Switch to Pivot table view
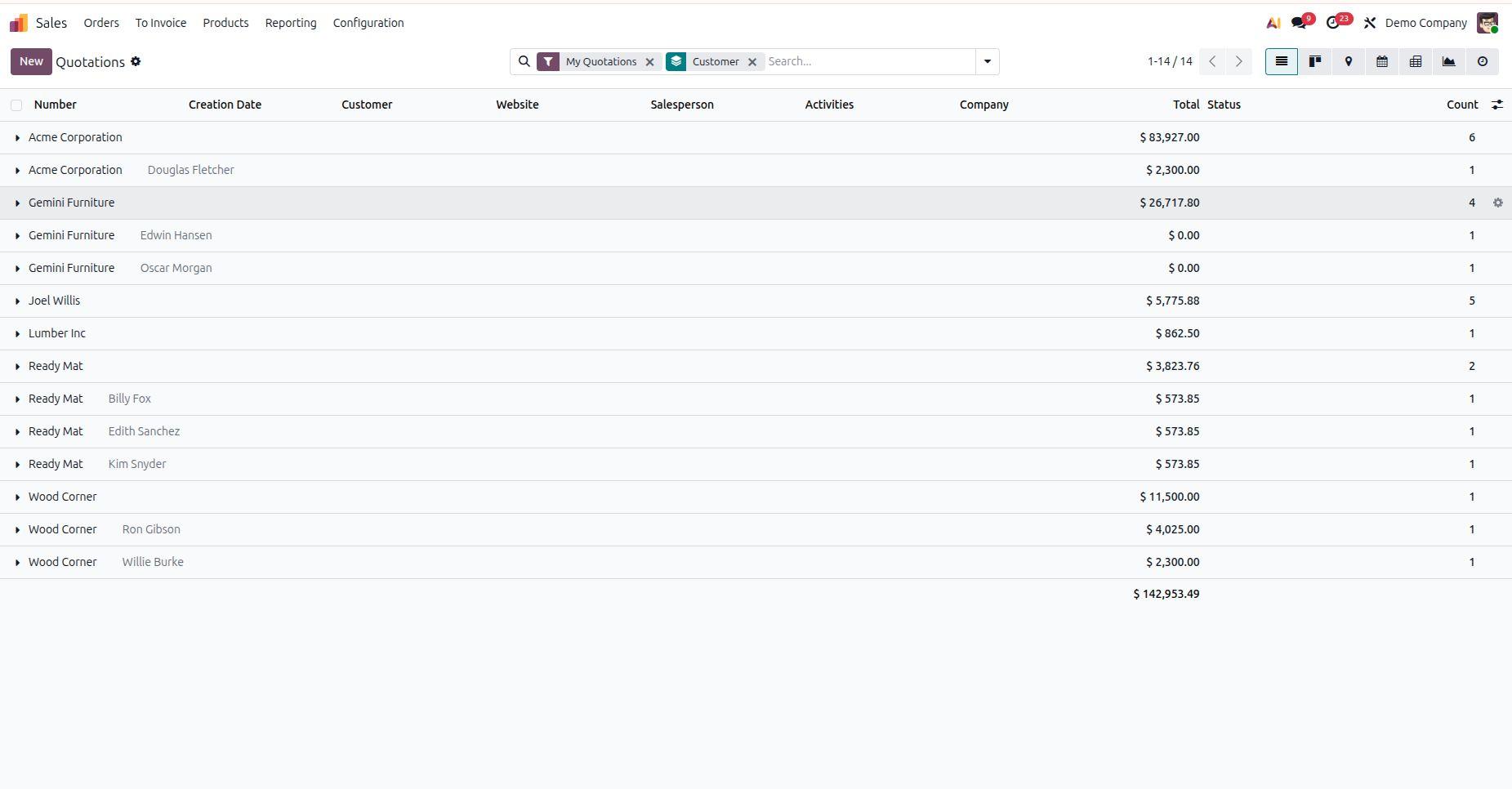Image resolution: width=1512 pixels, height=789 pixels. pyautogui.click(x=1416, y=61)
